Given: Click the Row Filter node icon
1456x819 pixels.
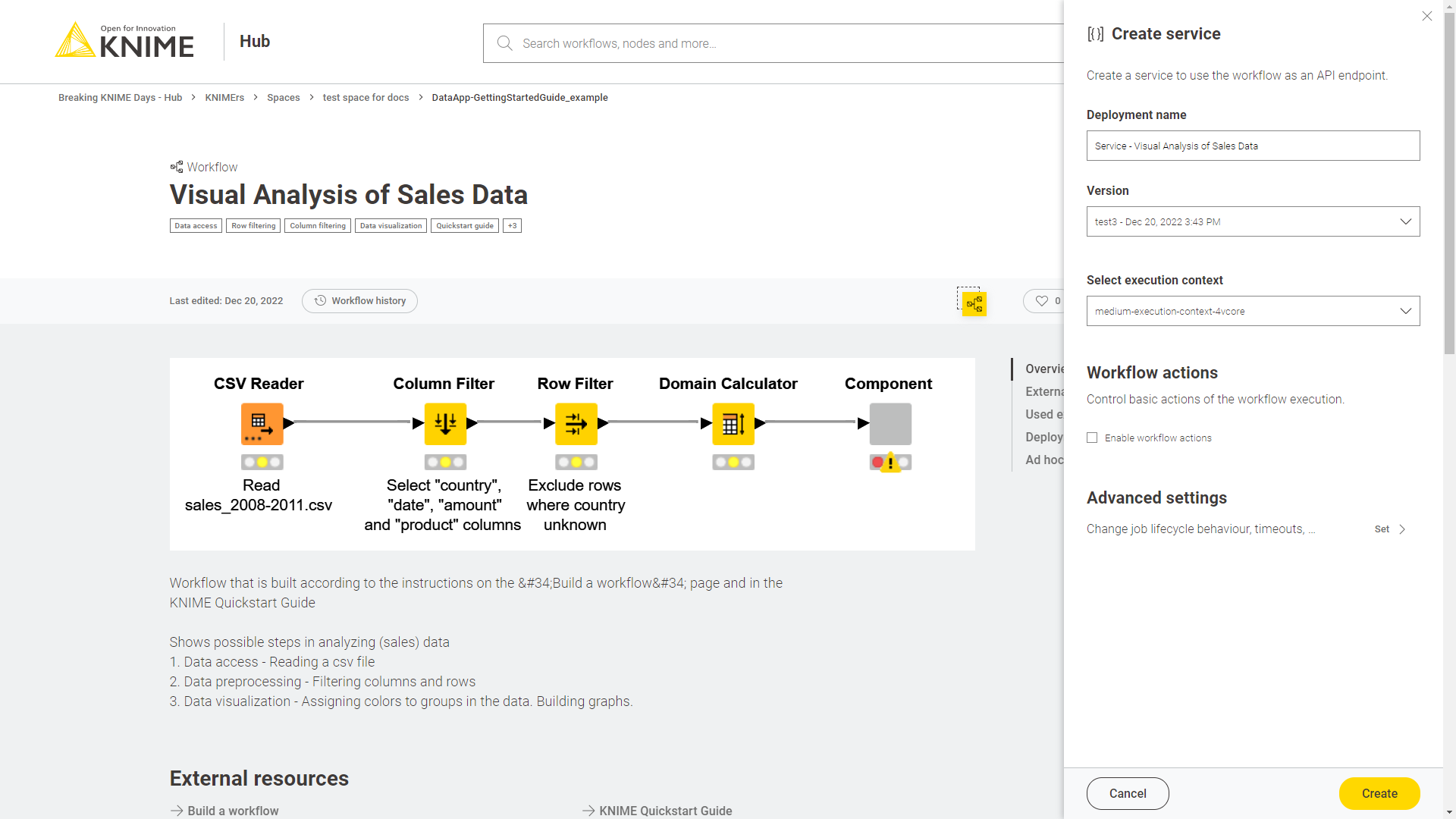Looking at the screenshot, I should pos(576,424).
